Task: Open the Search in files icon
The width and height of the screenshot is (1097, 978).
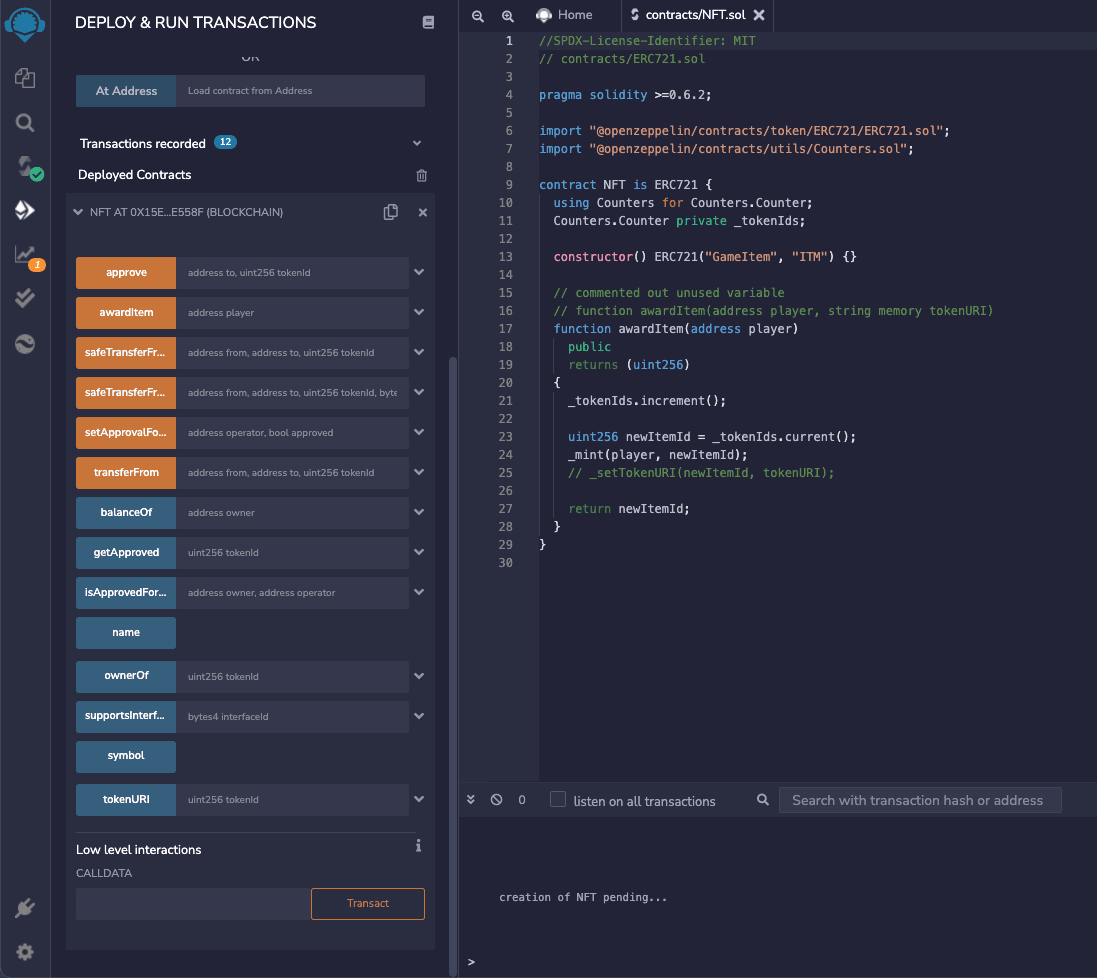Action: click(x=25, y=123)
